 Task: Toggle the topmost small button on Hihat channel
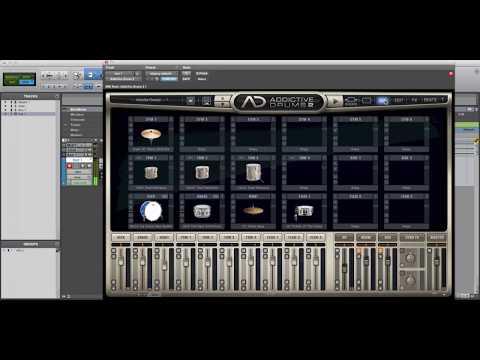157,250
